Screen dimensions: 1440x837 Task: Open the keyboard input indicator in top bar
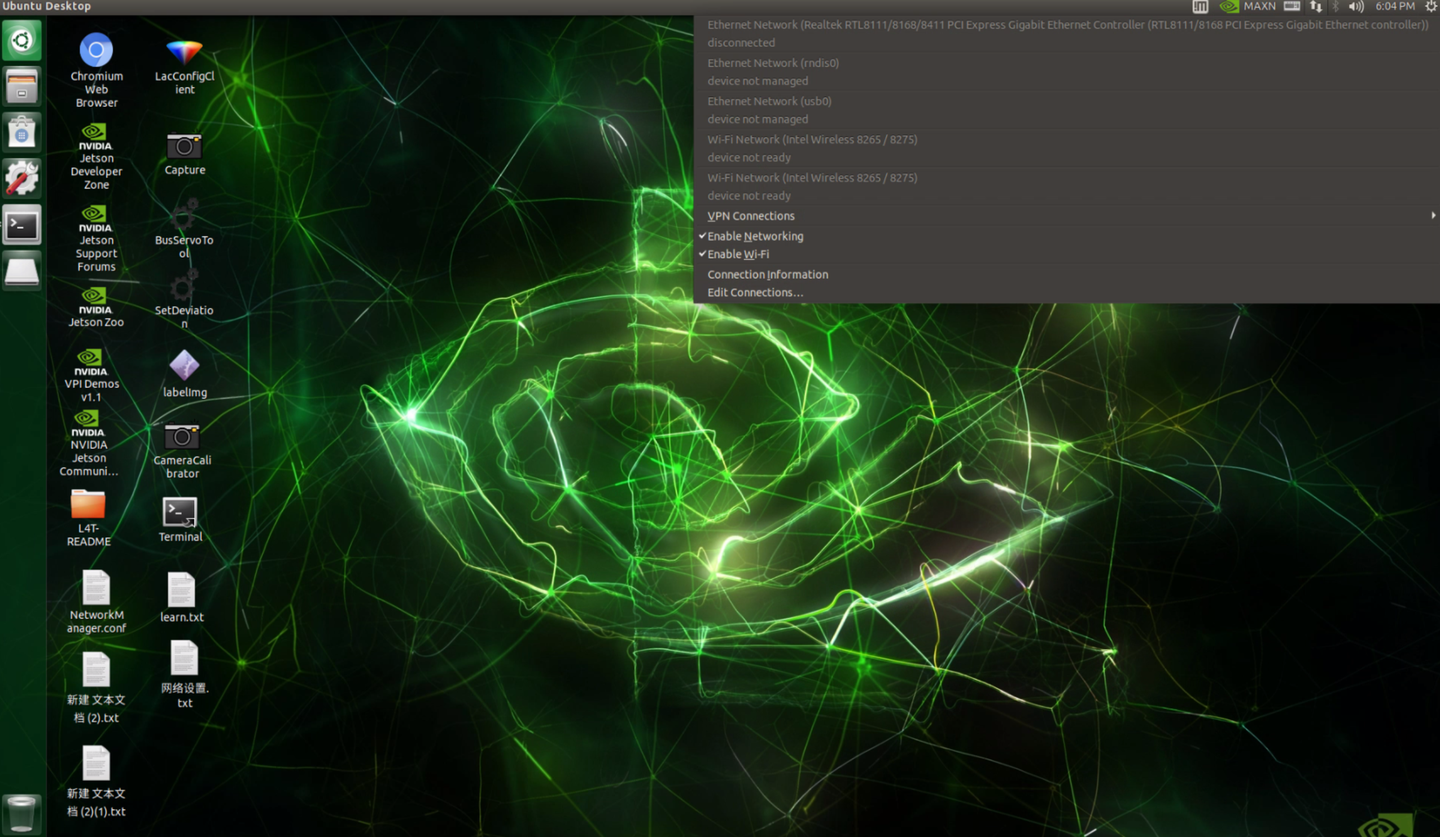click(1292, 7)
